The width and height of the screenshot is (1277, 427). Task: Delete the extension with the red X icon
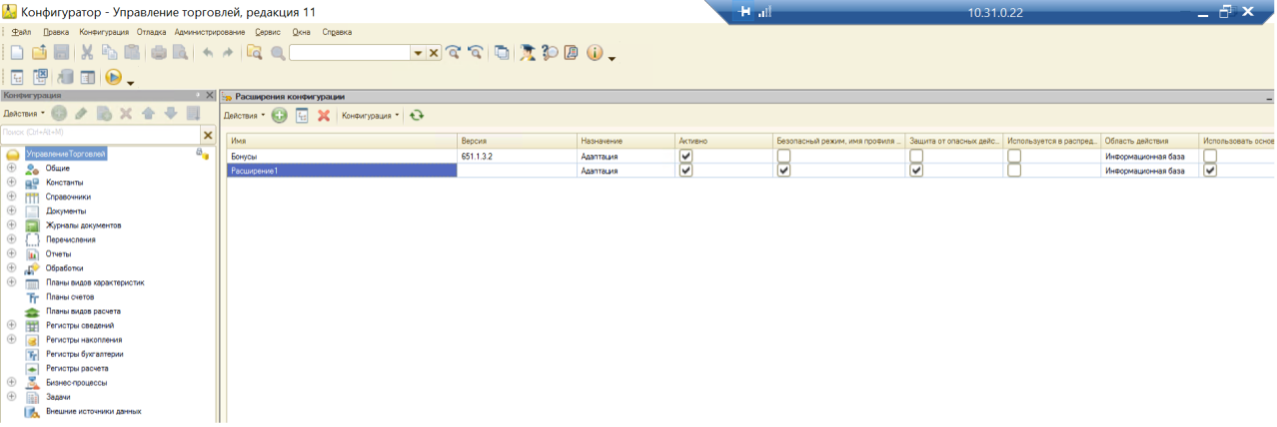point(323,116)
